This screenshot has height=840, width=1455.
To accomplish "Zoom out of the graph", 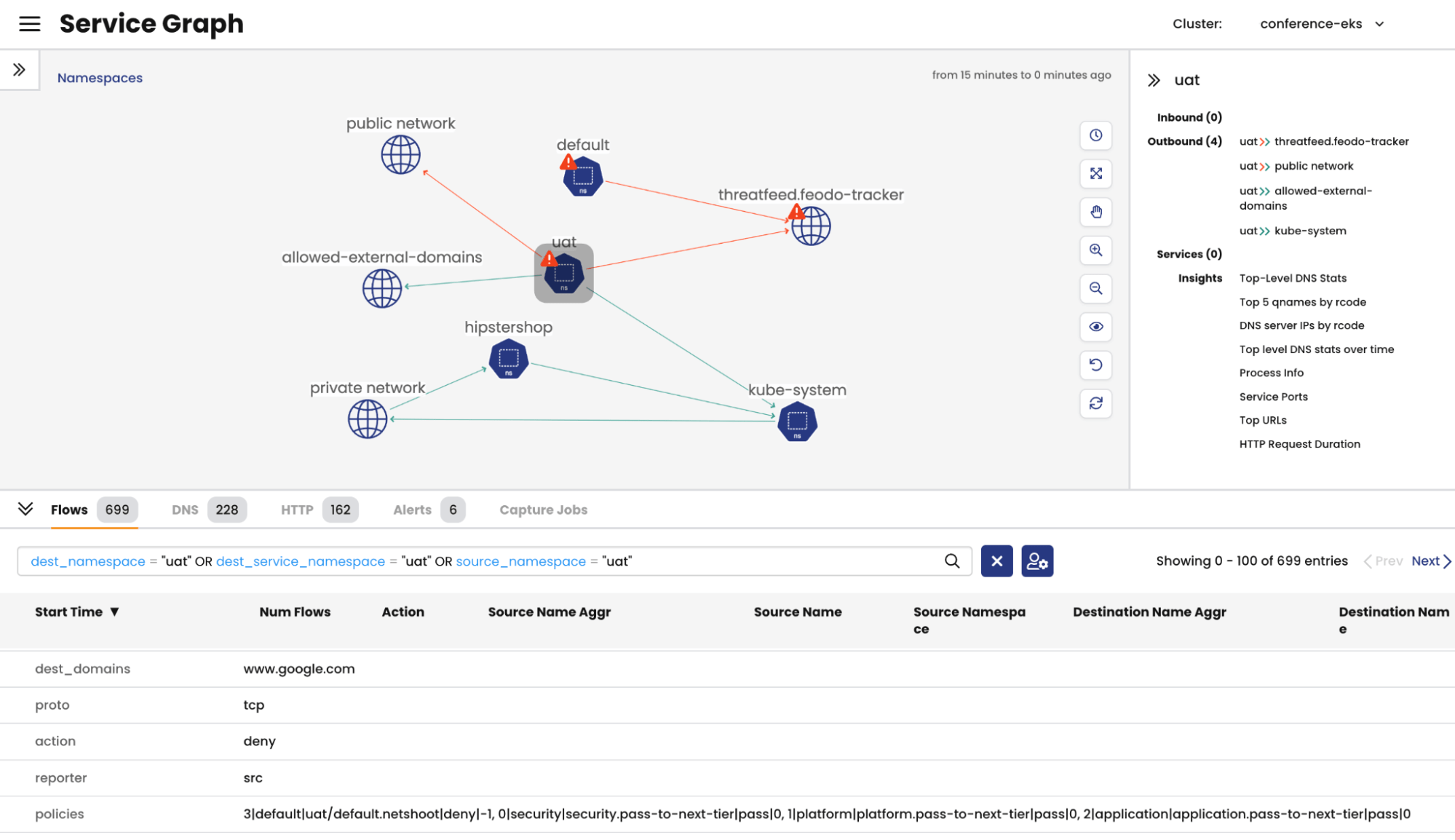I will [x=1095, y=288].
